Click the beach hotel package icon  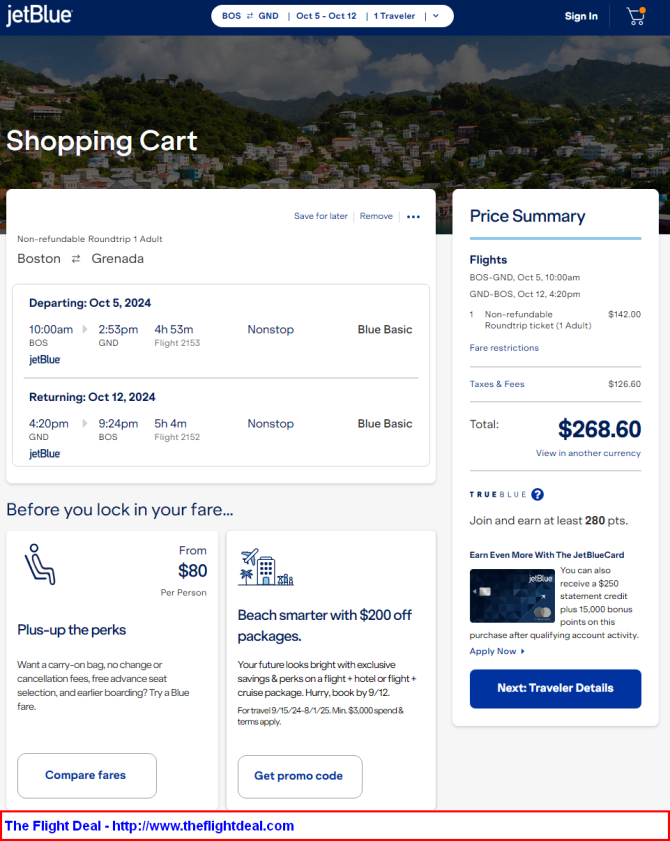[x=265, y=568]
